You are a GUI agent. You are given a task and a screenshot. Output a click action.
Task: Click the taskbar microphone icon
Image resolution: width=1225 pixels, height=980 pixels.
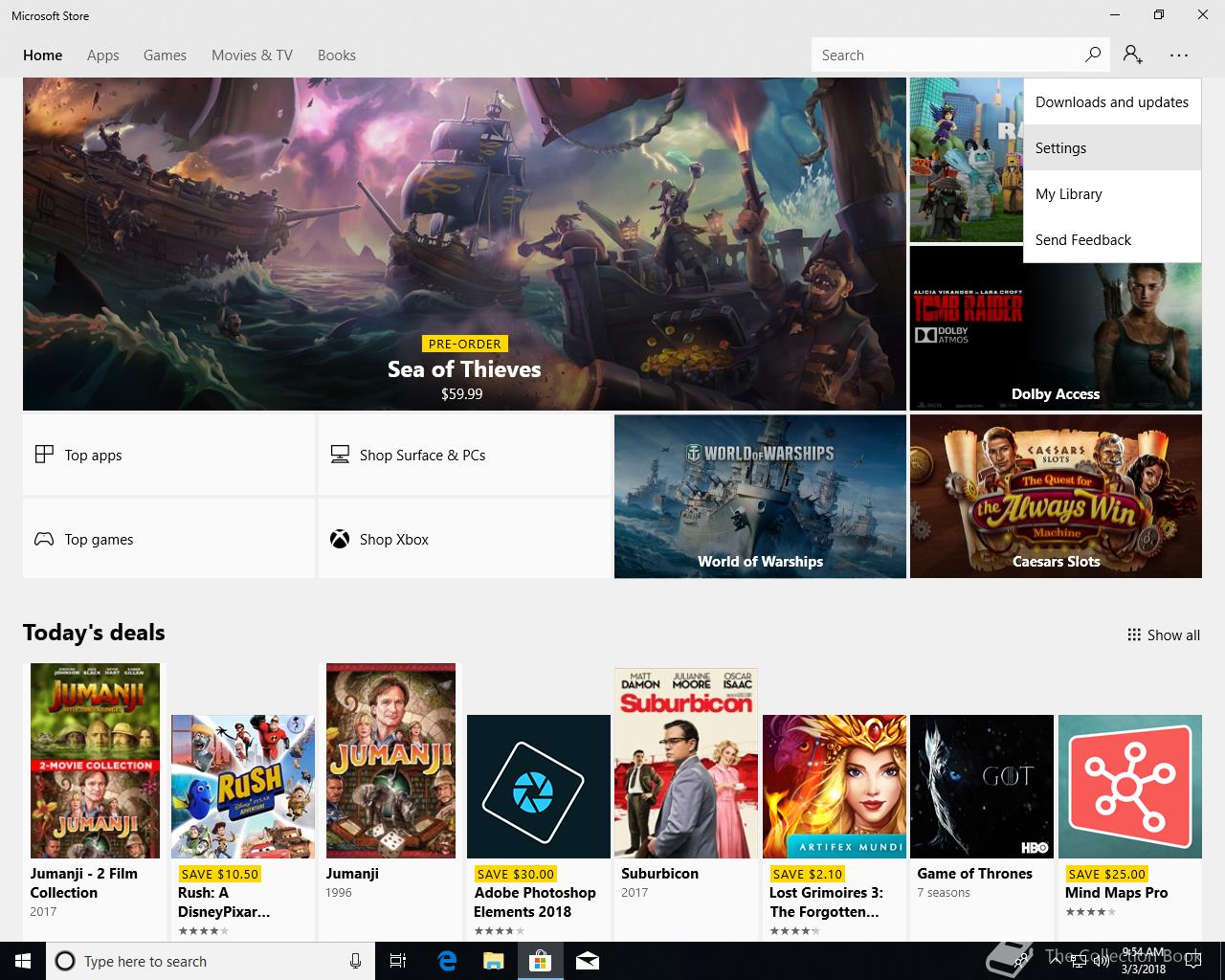(x=355, y=961)
